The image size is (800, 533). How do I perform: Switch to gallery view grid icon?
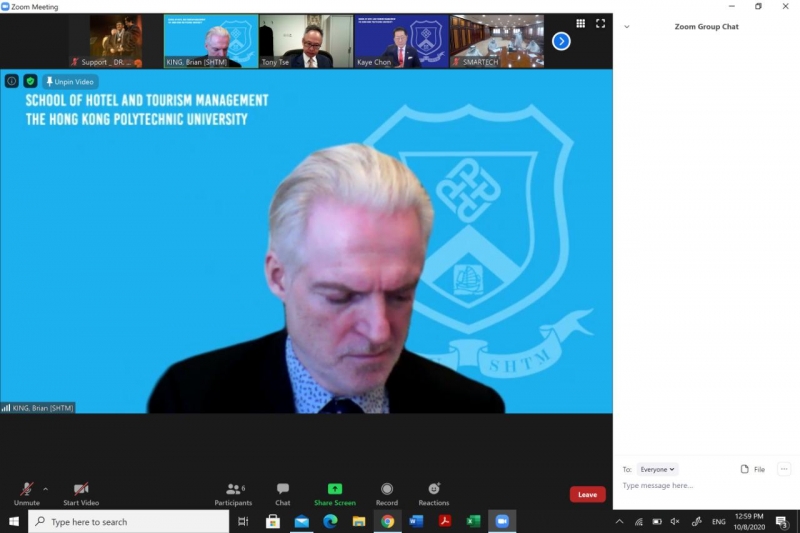(x=581, y=23)
